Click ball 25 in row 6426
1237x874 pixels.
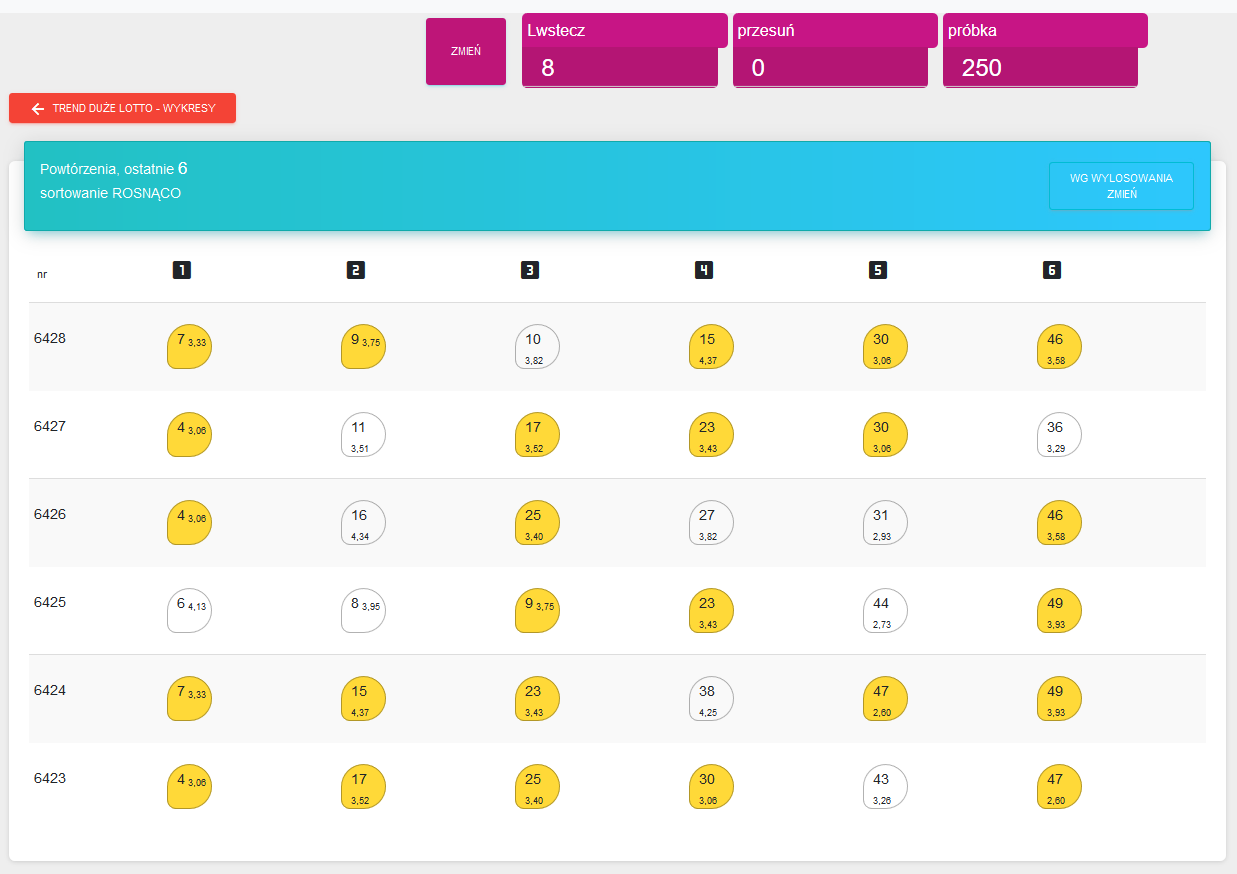coord(537,522)
